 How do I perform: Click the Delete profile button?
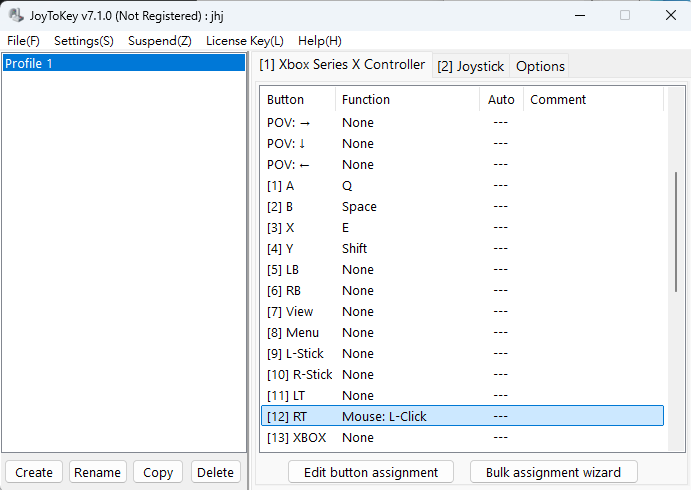215,472
